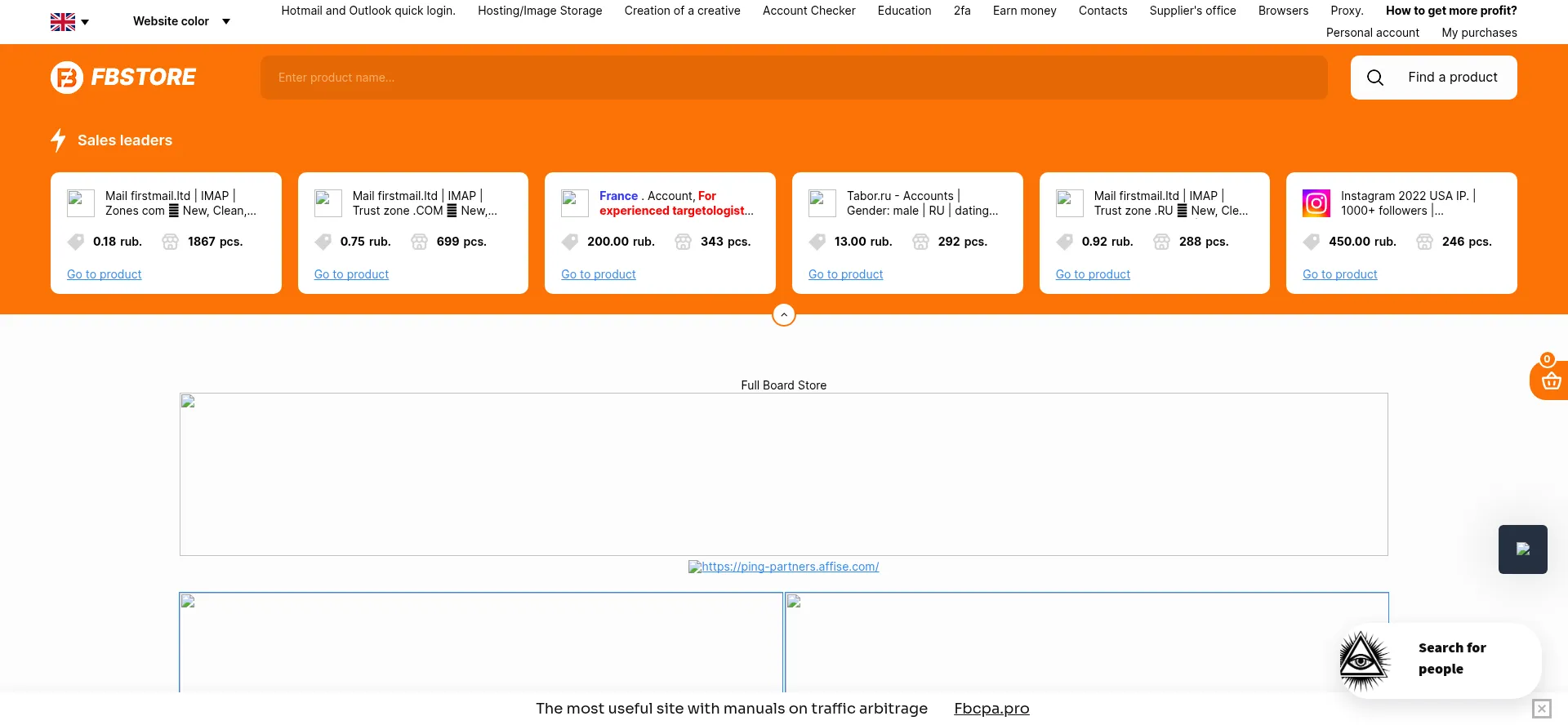Go to product for Tabor.ru accounts
Viewport: 1568px width, 725px height.
pyautogui.click(x=845, y=274)
